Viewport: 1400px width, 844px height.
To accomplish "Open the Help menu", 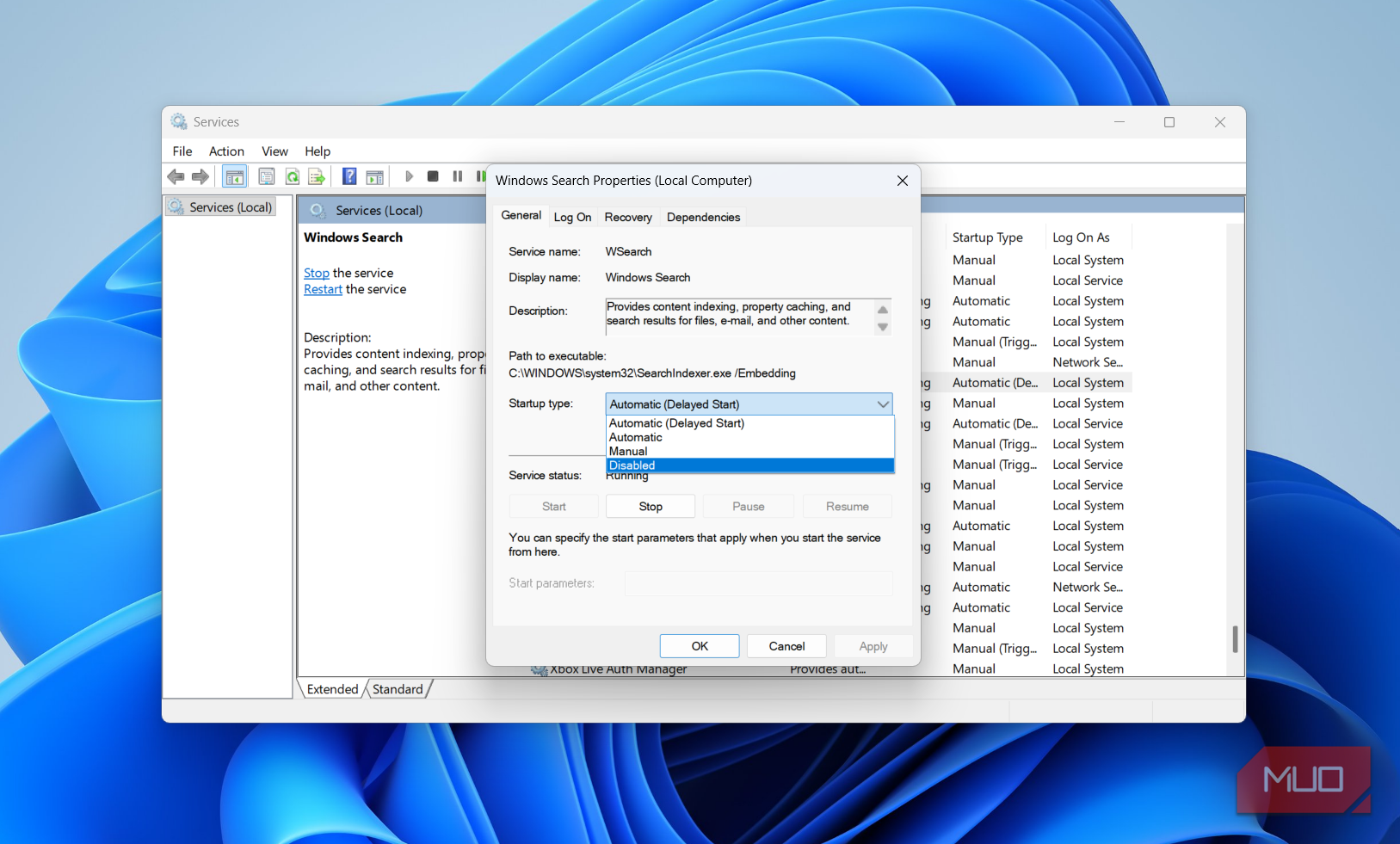I will (318, 151).
